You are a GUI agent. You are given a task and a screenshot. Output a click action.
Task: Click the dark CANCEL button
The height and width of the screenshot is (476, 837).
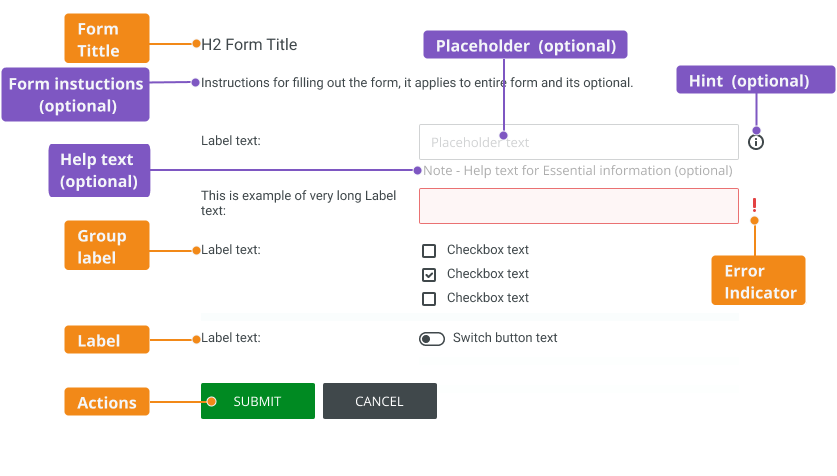(380, 401)
